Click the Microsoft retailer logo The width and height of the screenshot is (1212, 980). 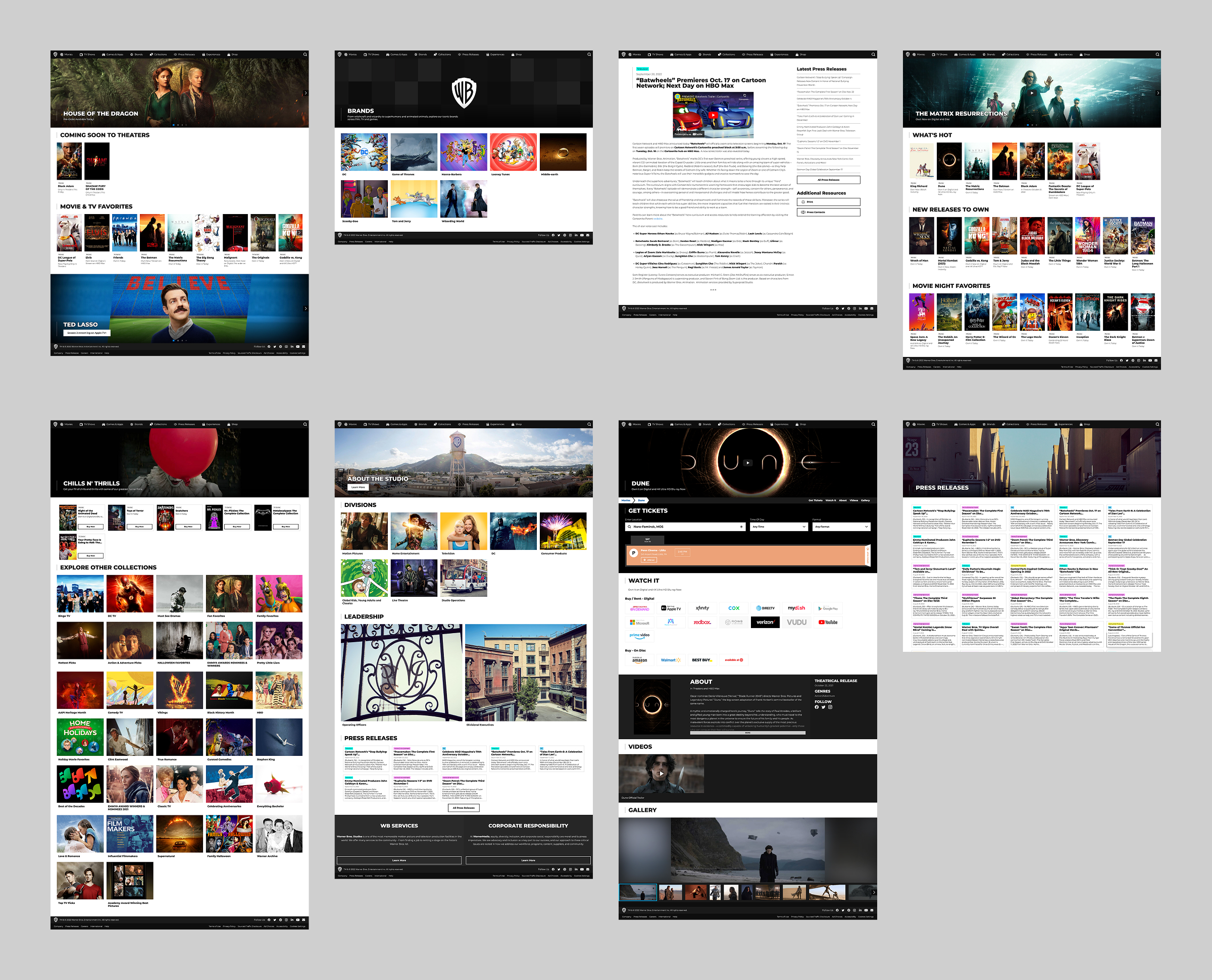(640, 623)
